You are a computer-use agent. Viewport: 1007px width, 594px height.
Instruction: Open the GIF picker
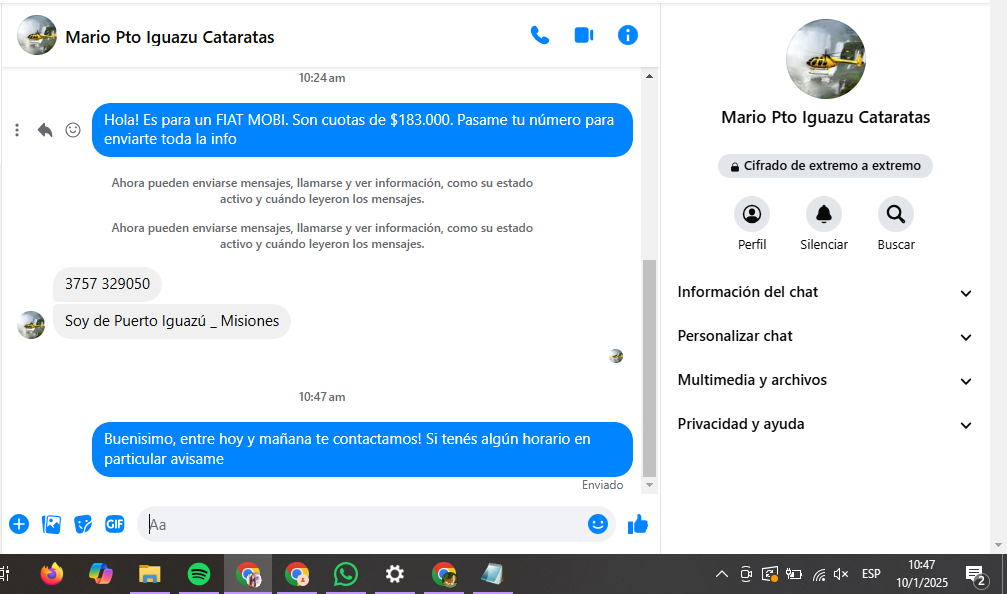point(115,524)
